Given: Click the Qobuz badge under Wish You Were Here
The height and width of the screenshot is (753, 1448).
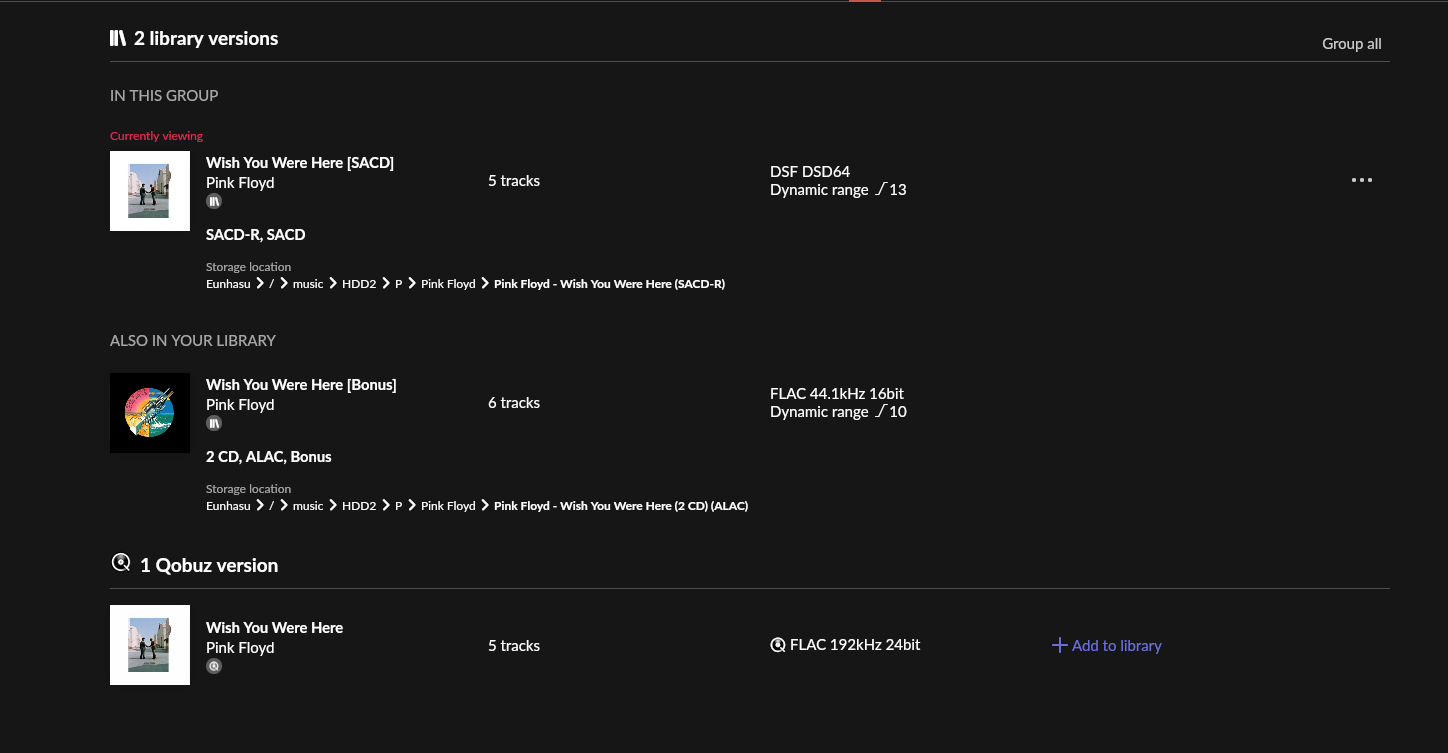Looking at the screenshot, I should (214, 667).
